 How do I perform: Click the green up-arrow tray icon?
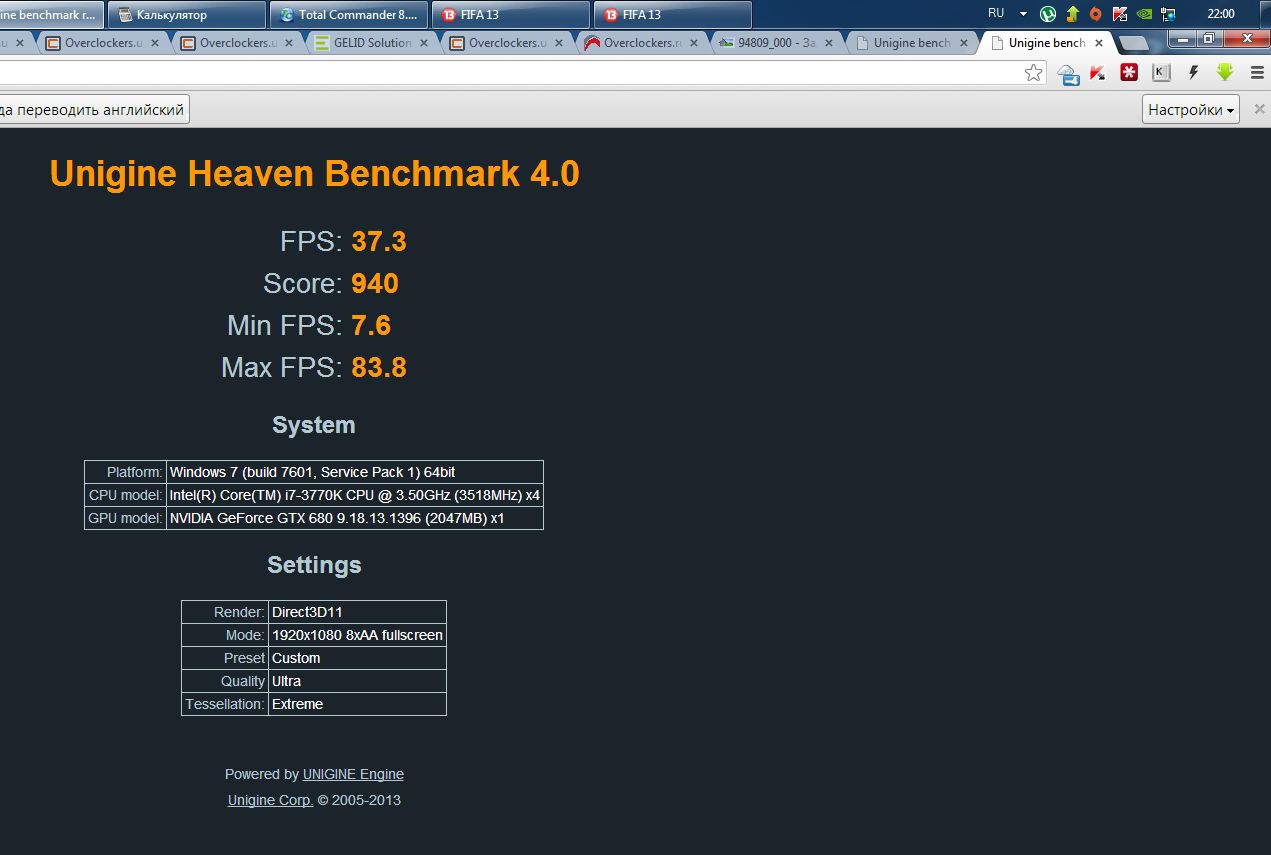[1072, 14]
